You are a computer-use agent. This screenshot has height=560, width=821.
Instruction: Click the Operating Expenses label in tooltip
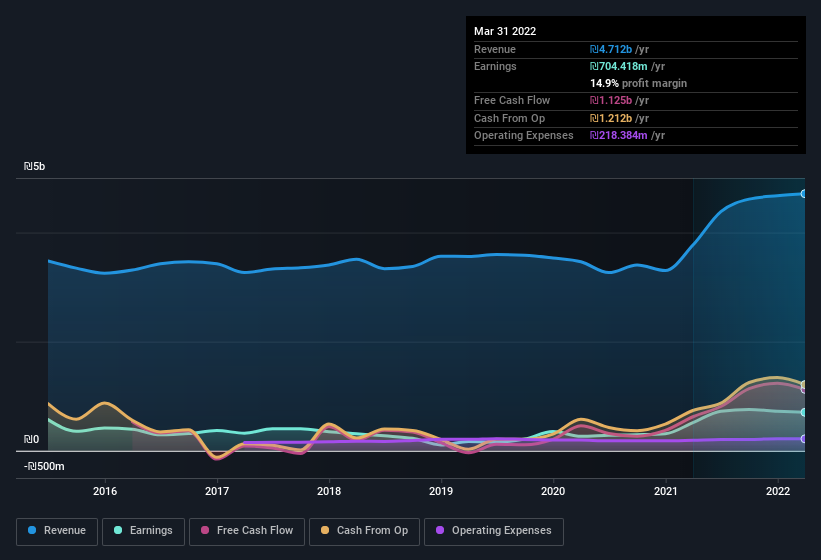(x=524, y=136)
